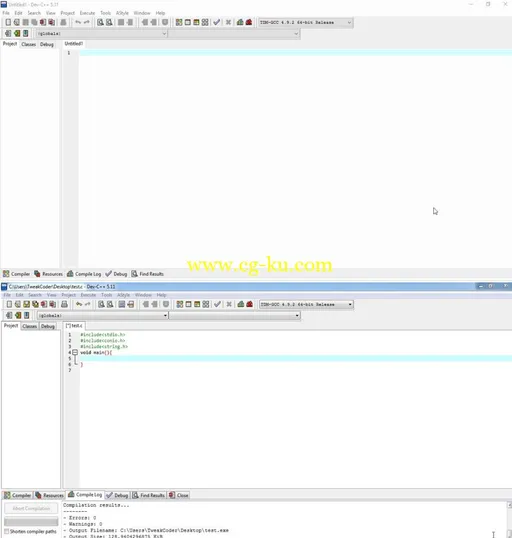
Task: Click Print icon in test.c window toolbar
Action: (x=64, y=304)
